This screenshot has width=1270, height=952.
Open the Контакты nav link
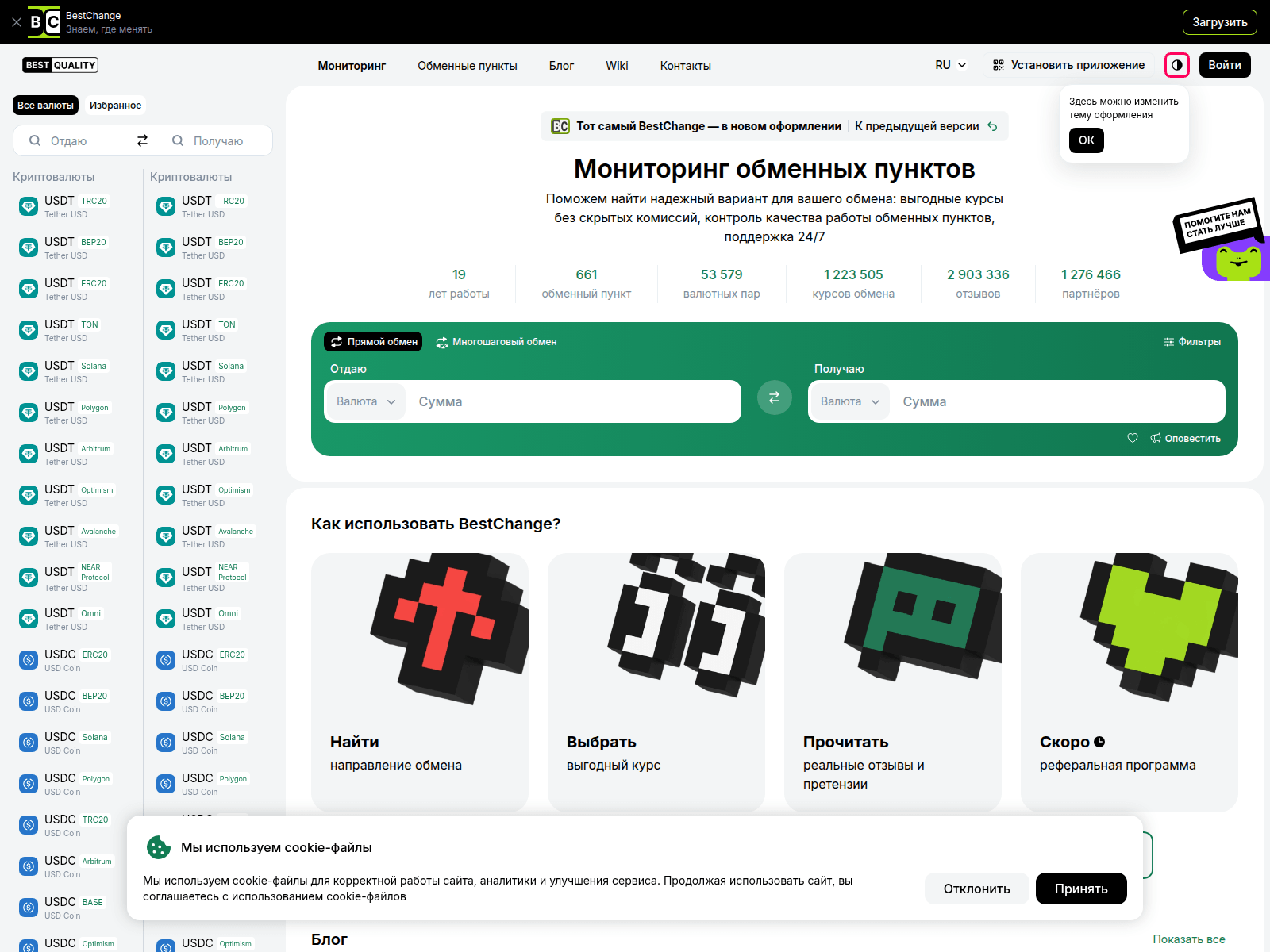point(685,66)
